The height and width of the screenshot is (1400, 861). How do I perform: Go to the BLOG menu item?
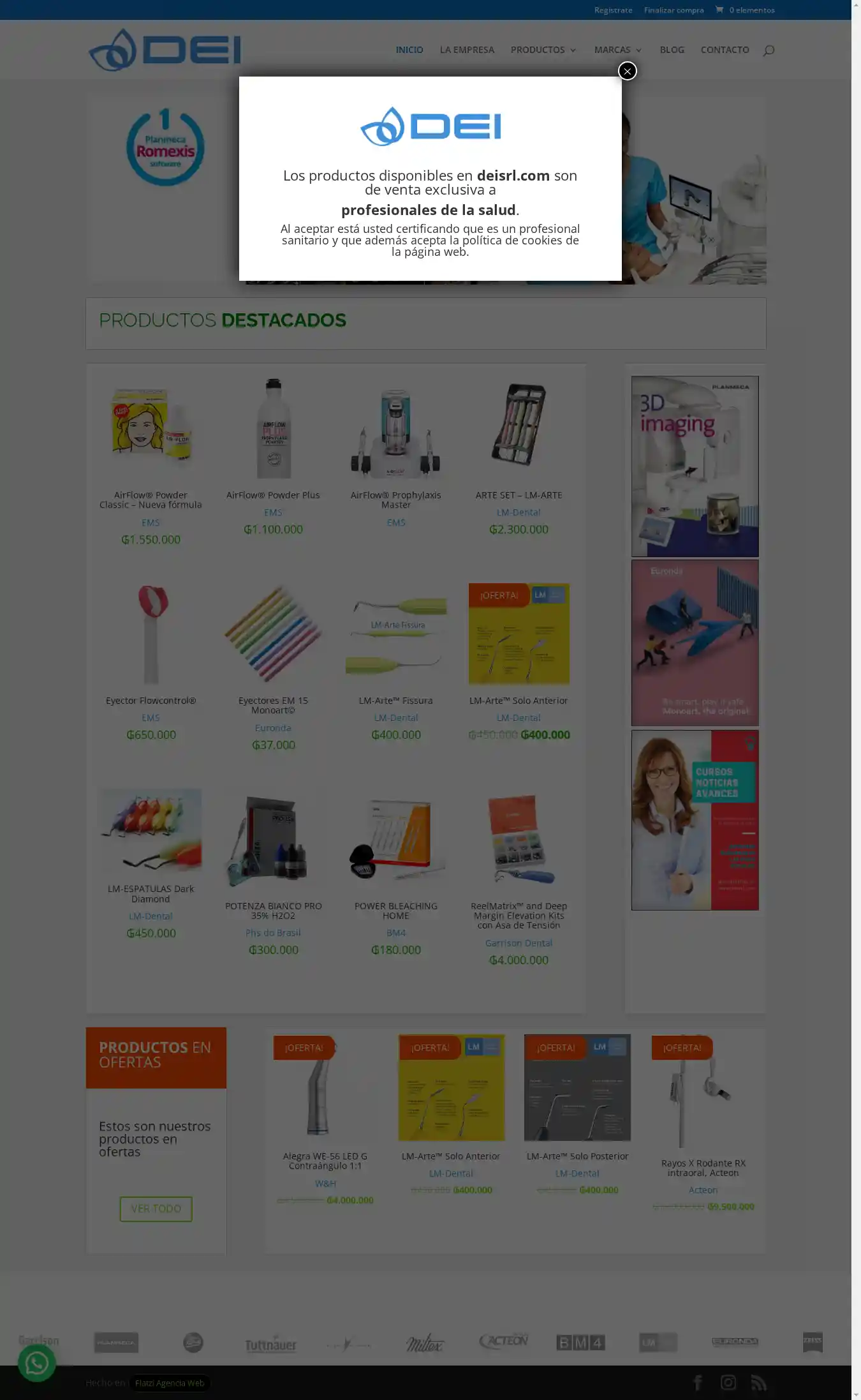click(x=672, y=50)
